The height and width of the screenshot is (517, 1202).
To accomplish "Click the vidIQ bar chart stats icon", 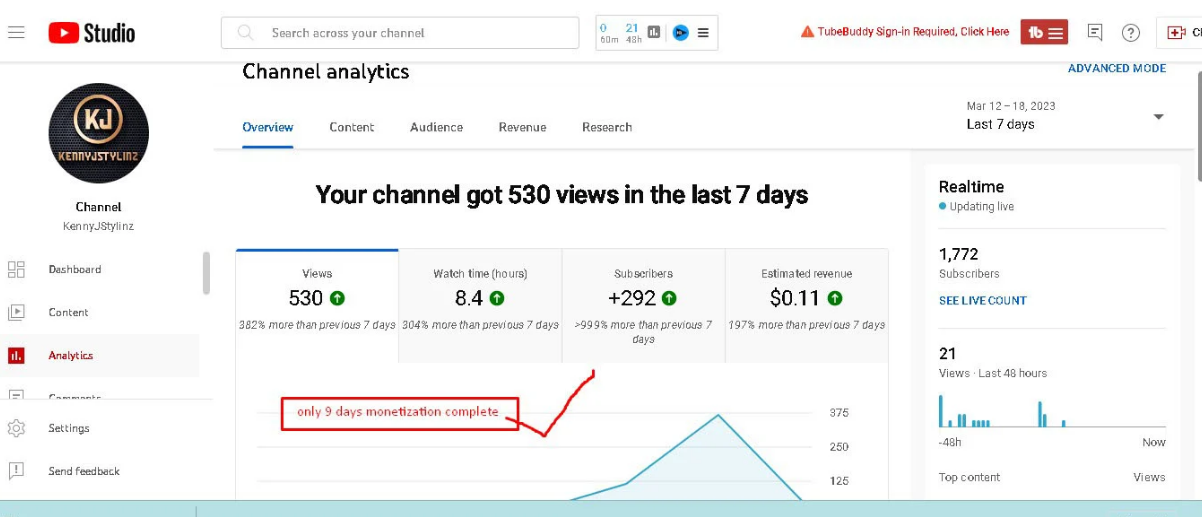I will tap(654, 33).
